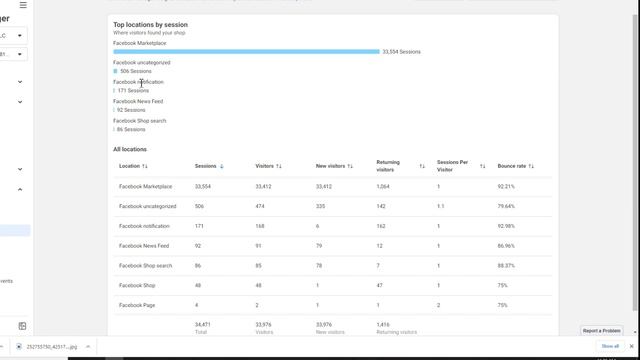Sort table by Sessions column

point(222,166)
